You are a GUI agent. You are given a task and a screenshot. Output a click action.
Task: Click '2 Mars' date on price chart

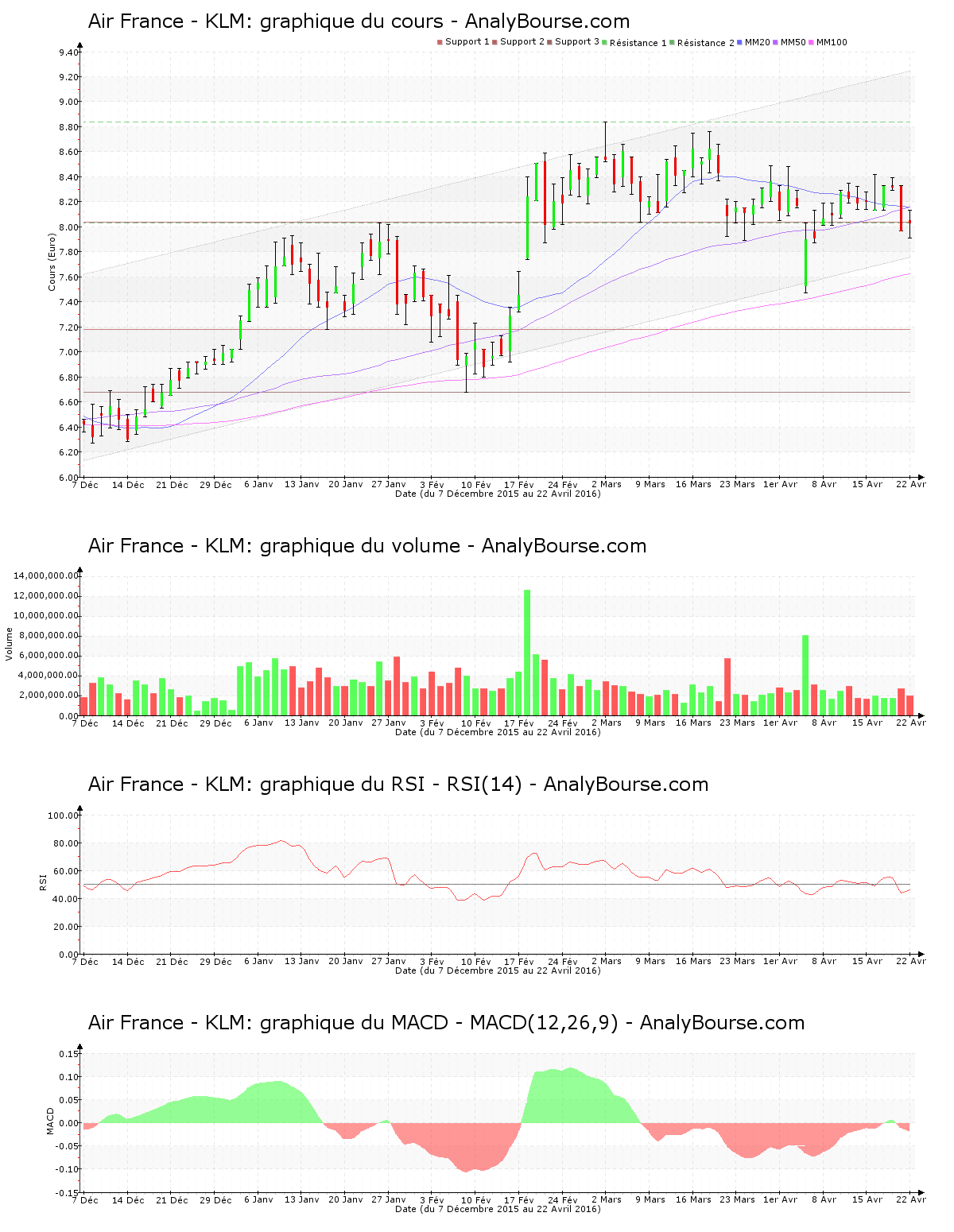pyautogui.click(x=607, y=485)
